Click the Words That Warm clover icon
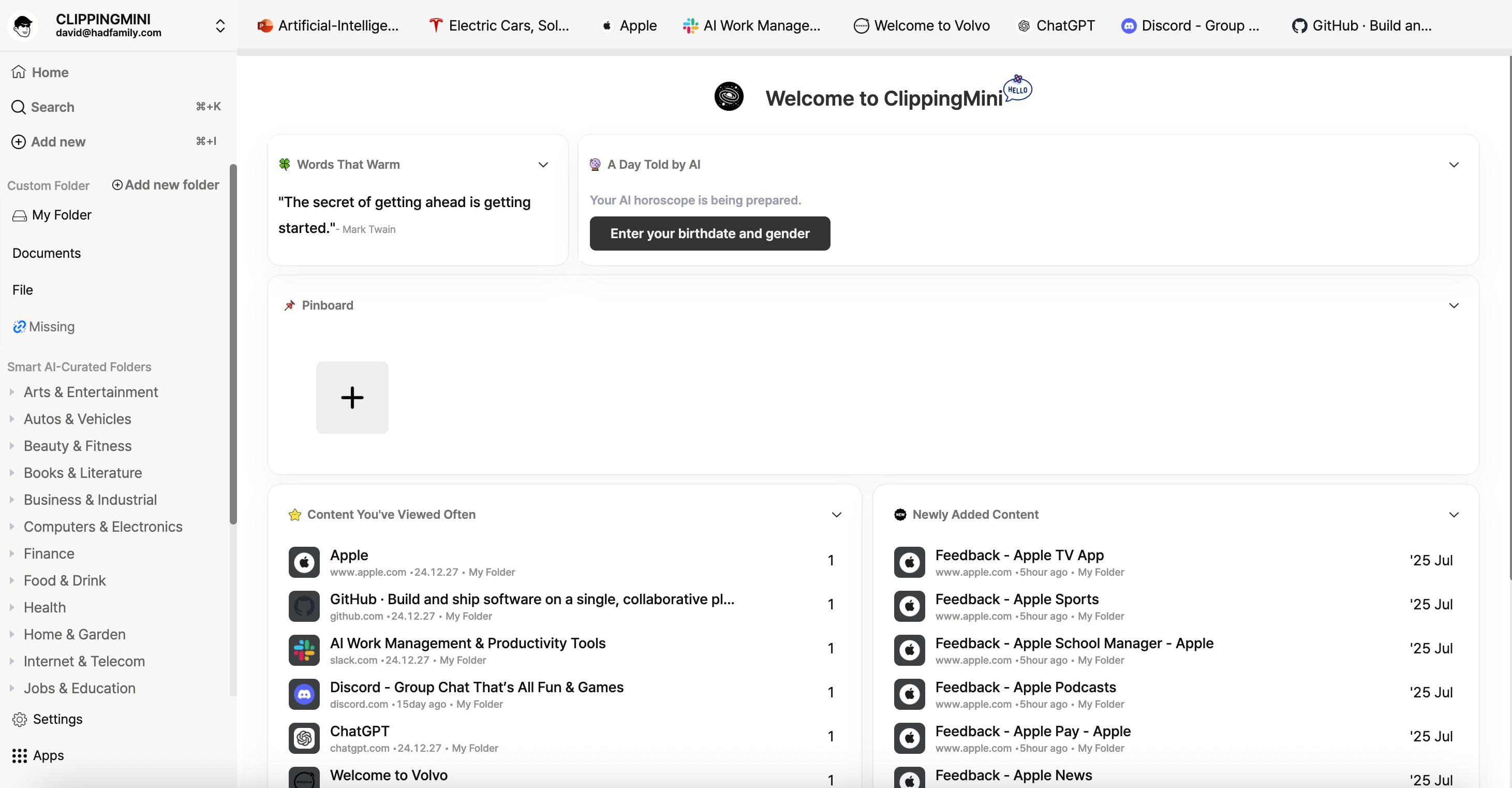Screen dimensions: 1512x788 pos(285,165)
